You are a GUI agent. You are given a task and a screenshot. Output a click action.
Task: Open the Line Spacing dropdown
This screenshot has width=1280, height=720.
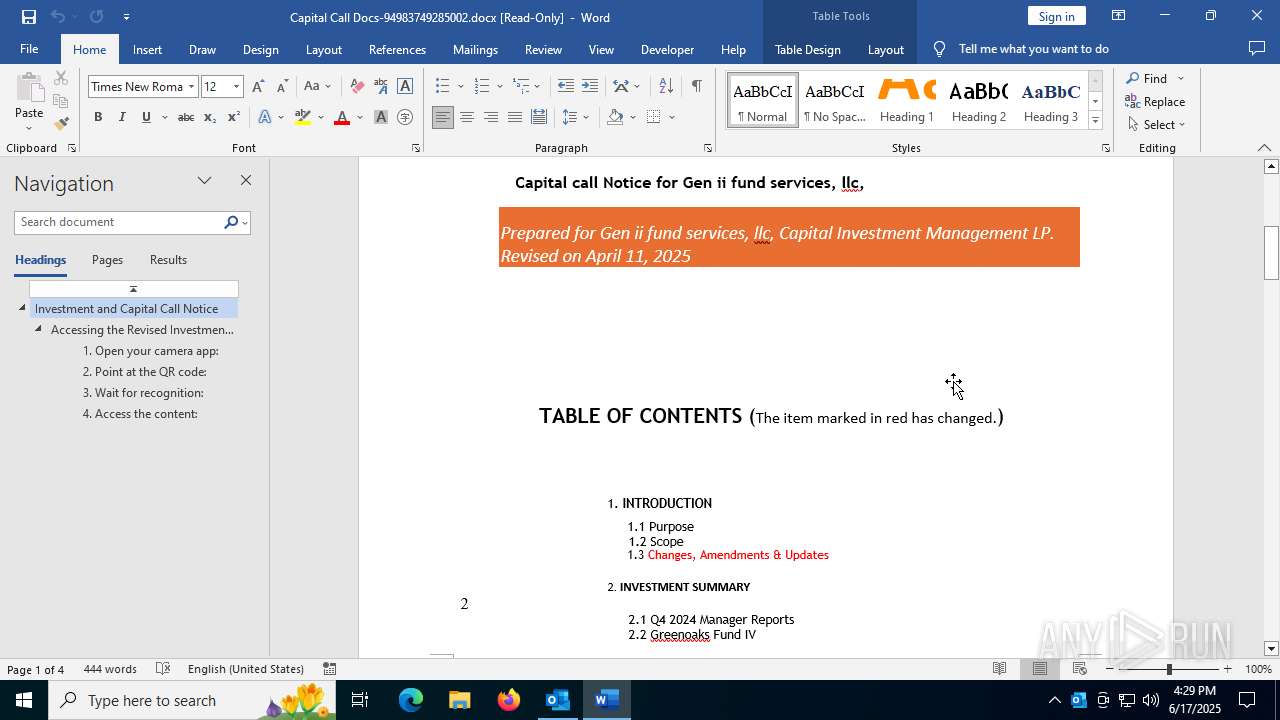click(x=575, y=117)
